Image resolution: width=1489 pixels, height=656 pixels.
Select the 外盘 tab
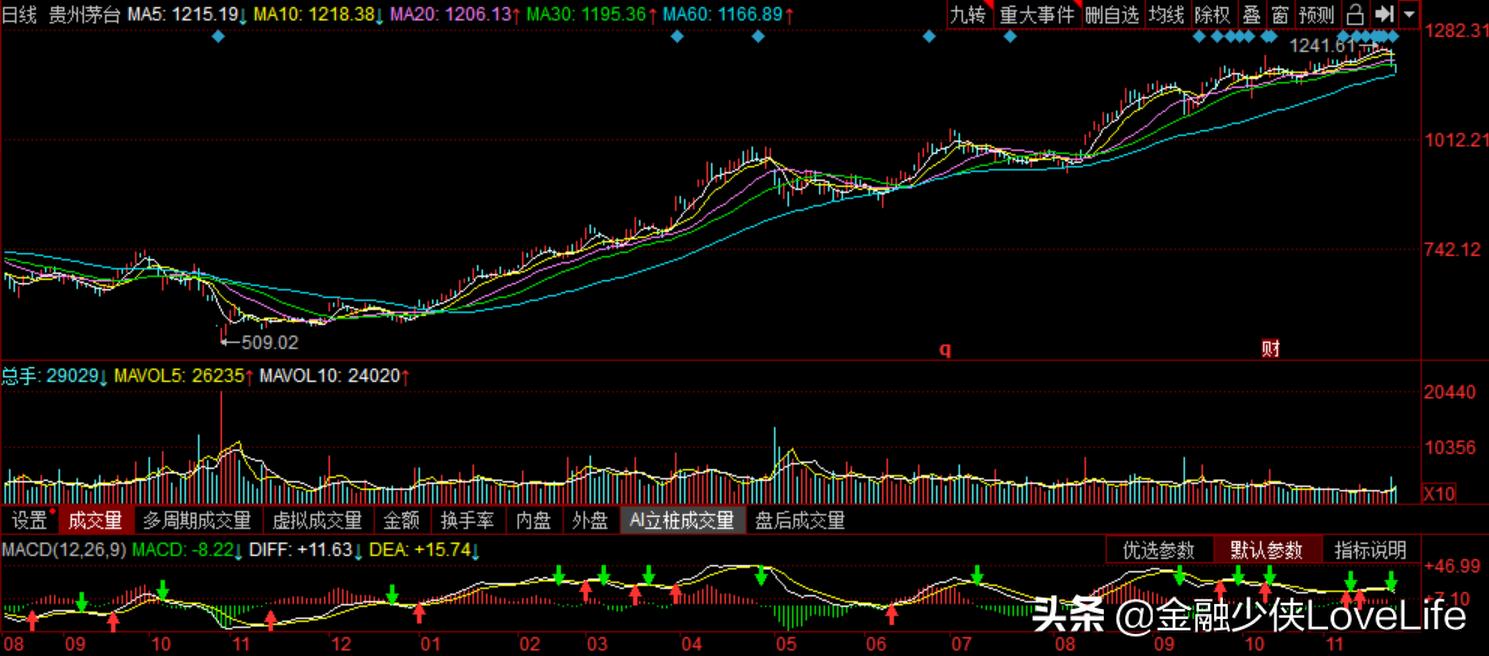590,520
